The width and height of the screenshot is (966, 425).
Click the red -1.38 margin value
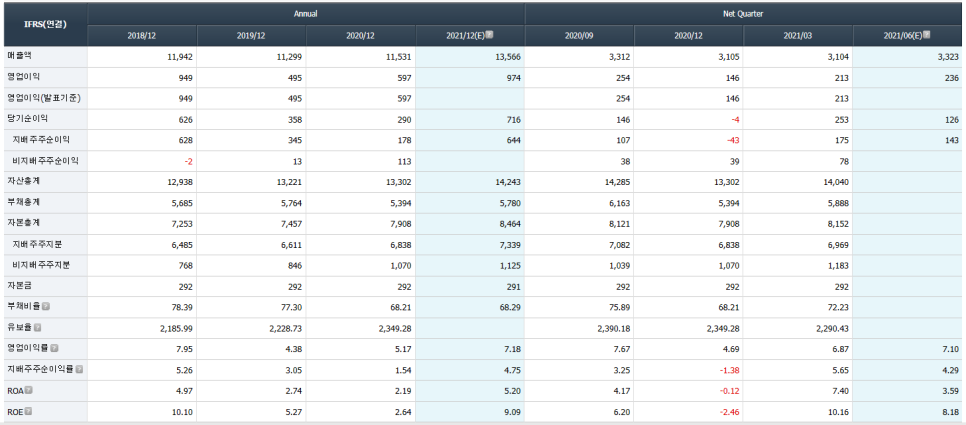[729, 370]
